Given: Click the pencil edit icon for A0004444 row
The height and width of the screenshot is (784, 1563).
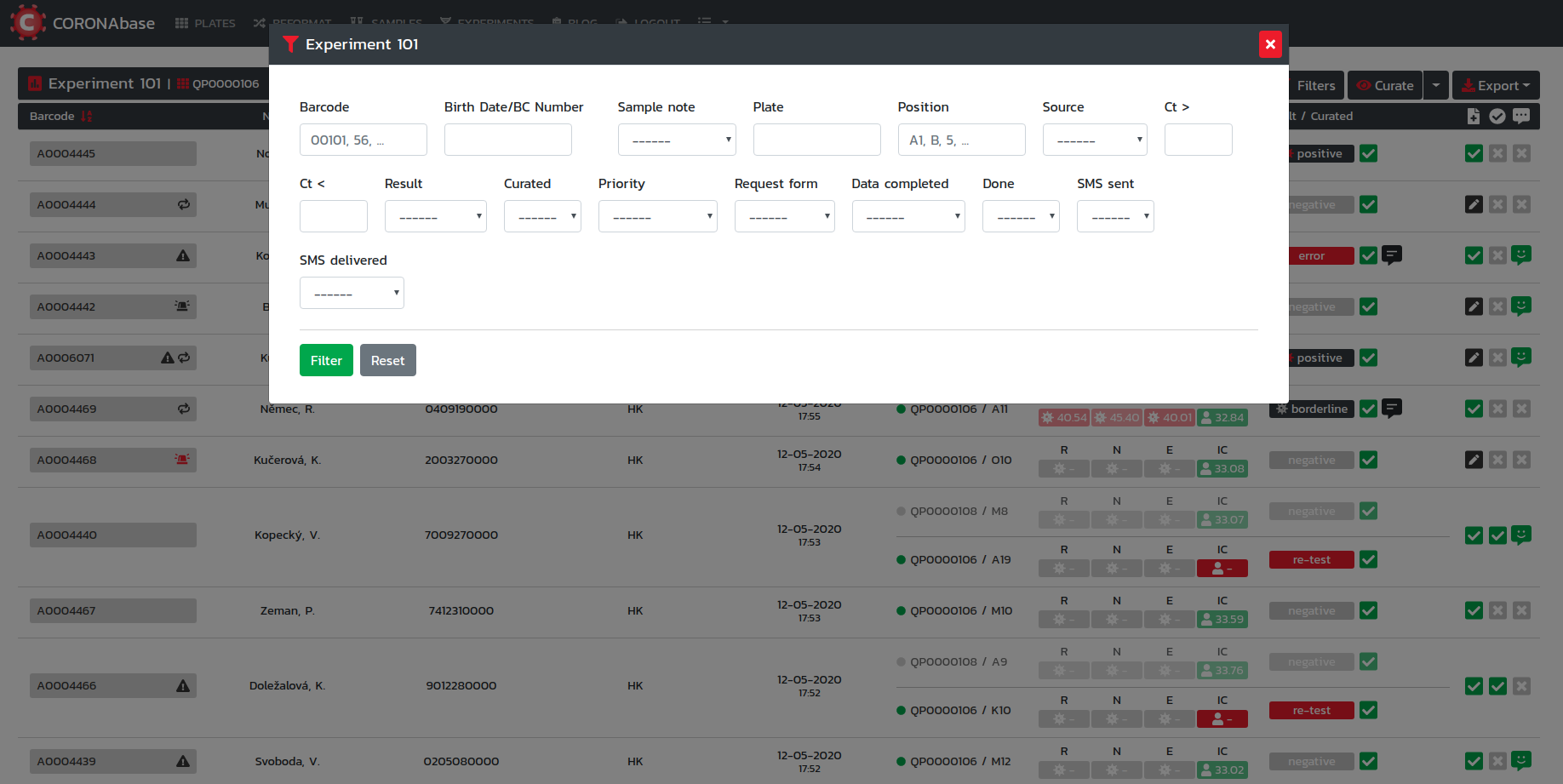Looking at the screenshot, I should pyautogui.click(x=1474, y=204).
